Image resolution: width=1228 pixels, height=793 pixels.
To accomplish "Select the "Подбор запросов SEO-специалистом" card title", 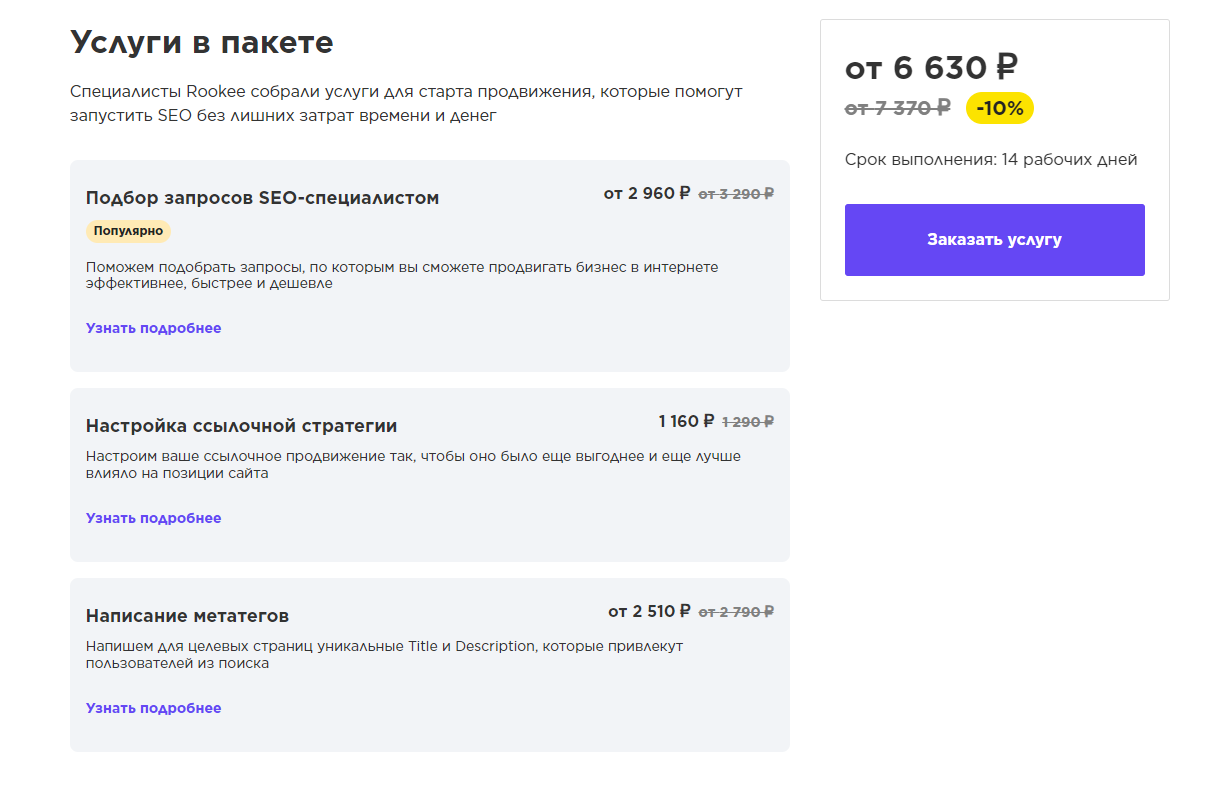I will 262,198.
